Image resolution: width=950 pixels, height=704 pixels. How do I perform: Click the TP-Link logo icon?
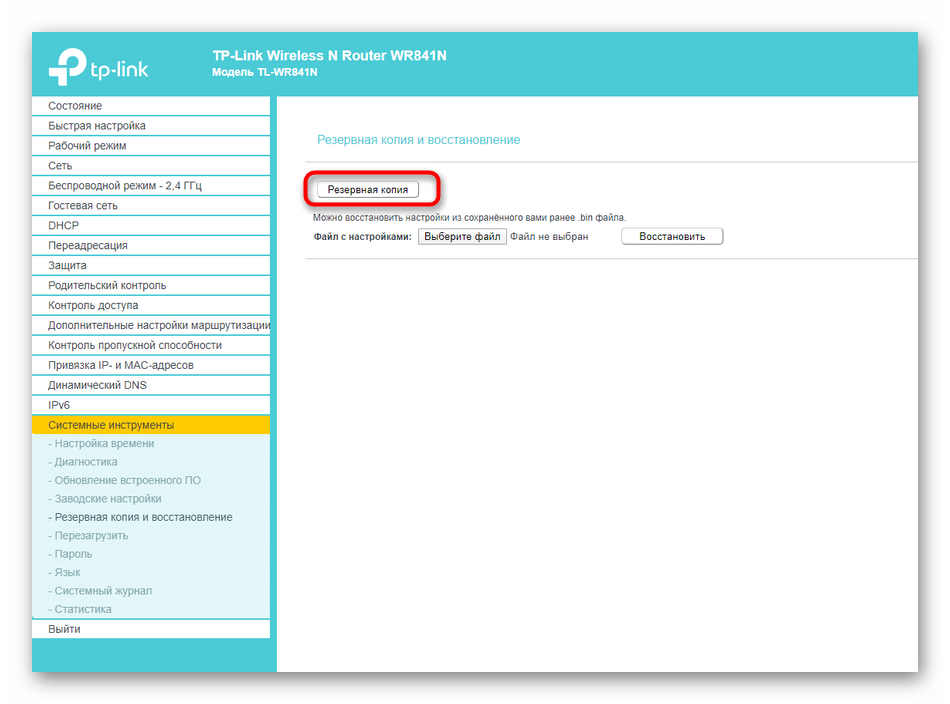[x=66, y=65]
